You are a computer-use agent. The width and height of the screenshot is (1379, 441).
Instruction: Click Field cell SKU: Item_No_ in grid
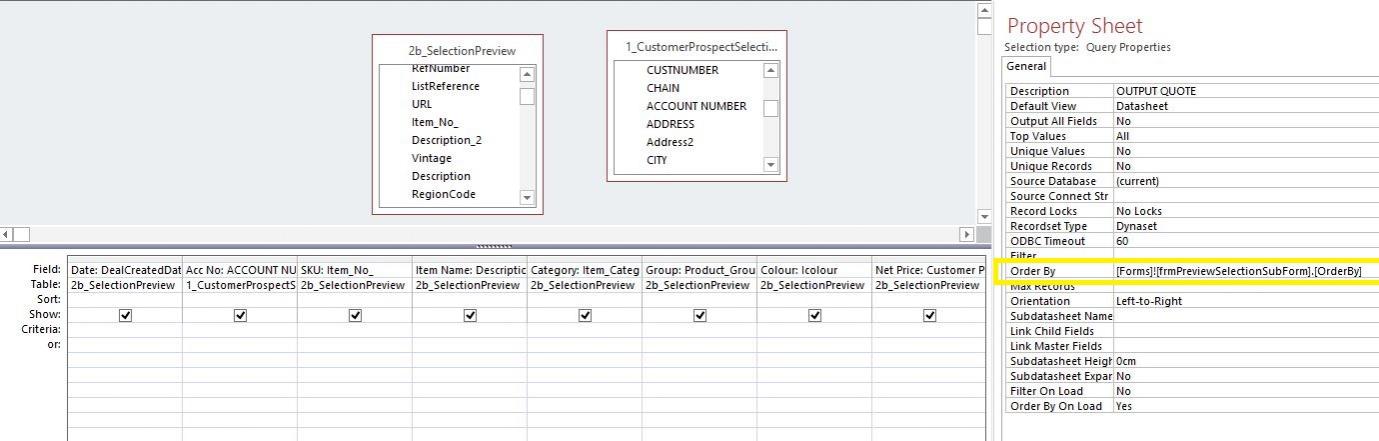(x=355, y=270)
